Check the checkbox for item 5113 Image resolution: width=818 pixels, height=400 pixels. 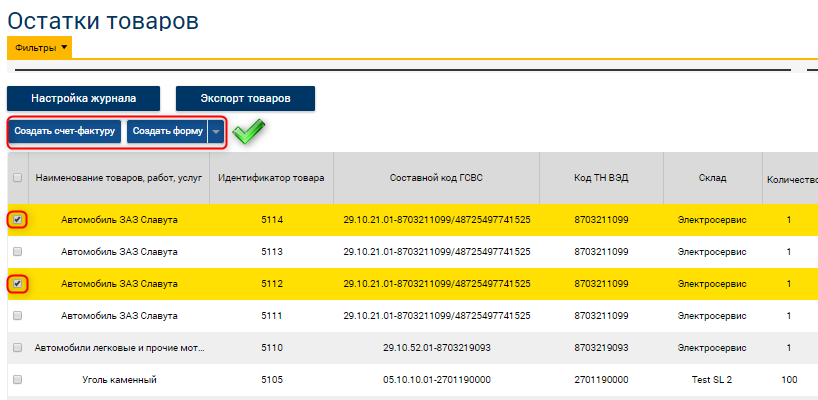[18, 252]
